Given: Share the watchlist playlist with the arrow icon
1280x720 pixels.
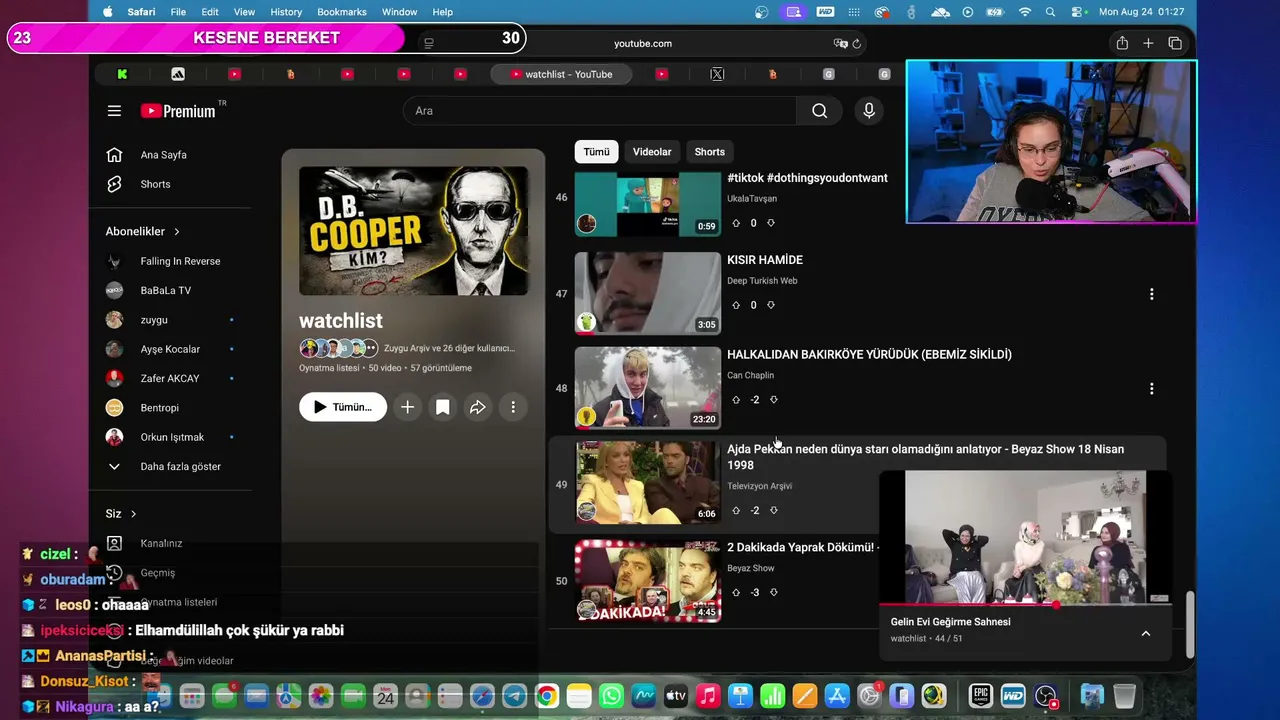Looking at the screenshot, I should (x=477, y=407).
